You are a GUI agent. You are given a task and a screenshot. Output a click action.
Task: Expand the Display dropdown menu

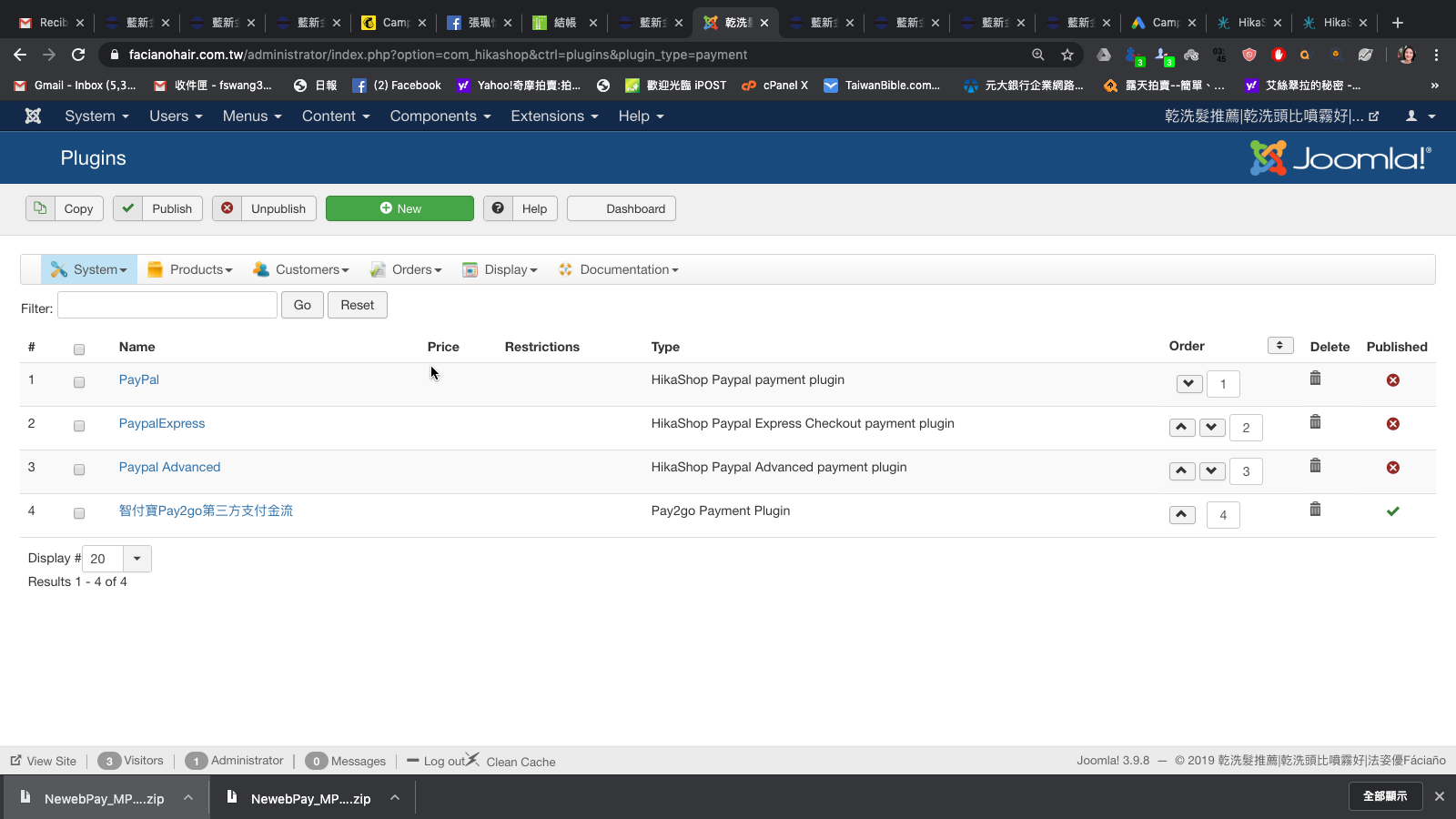click(x=500, y=269)
